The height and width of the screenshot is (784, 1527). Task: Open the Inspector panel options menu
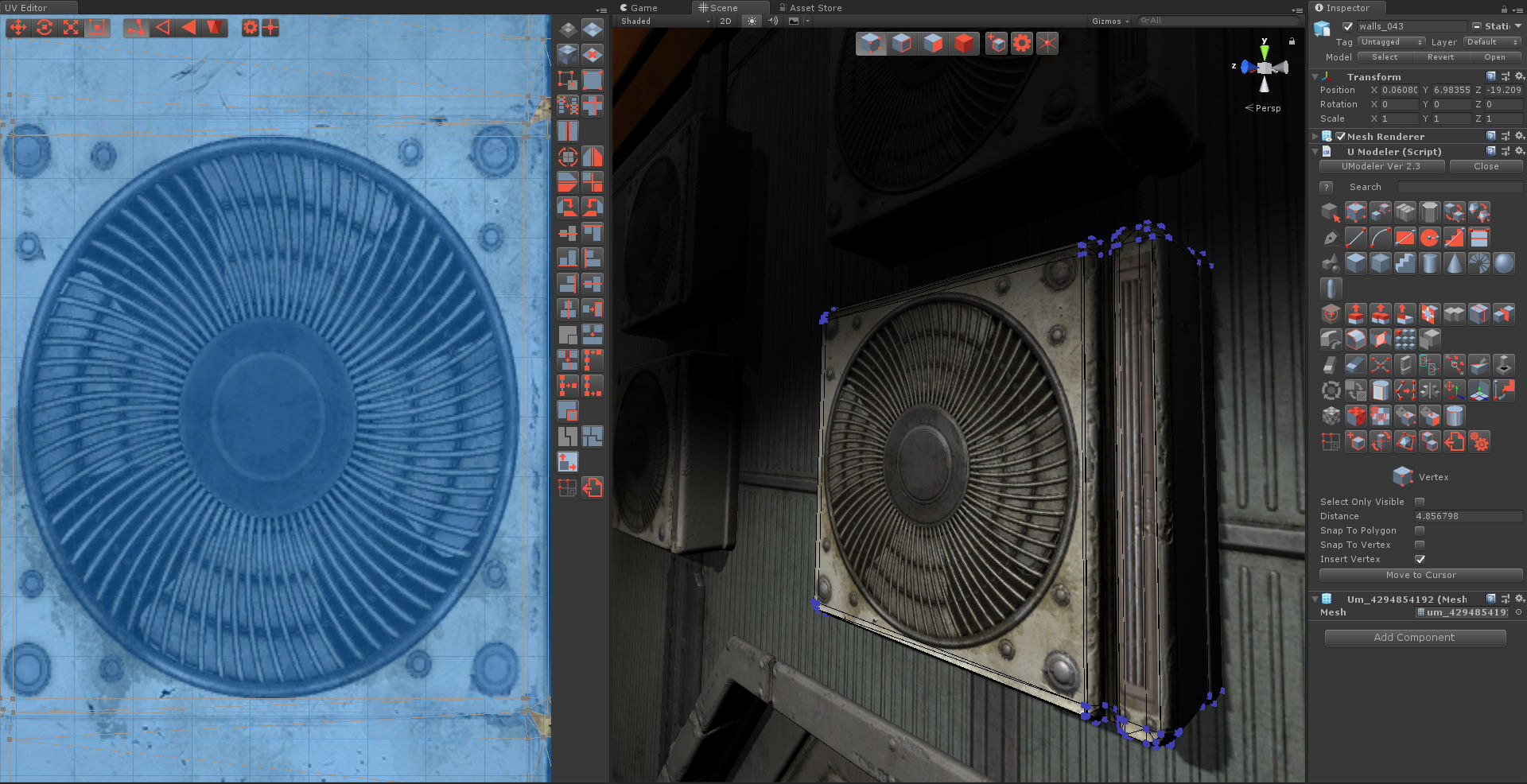pyautogui.click(x=1518, y=9)
